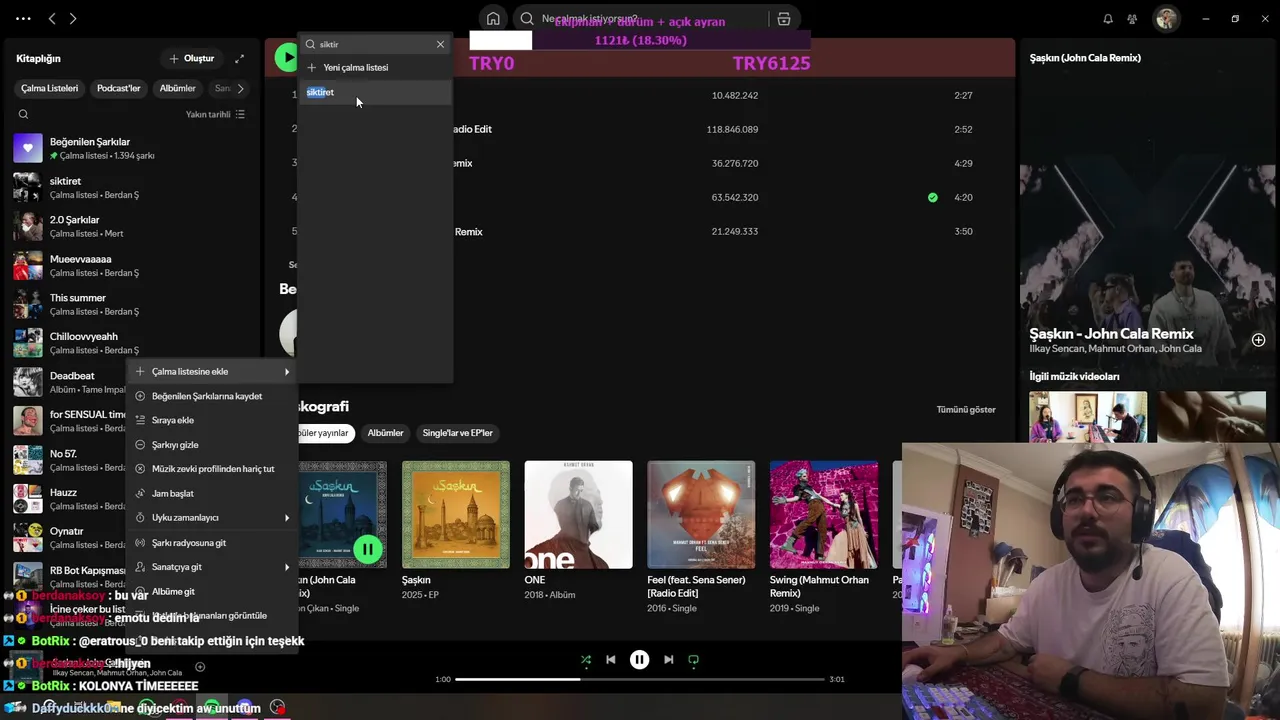Open the user profile avatar

point(1166,19)
